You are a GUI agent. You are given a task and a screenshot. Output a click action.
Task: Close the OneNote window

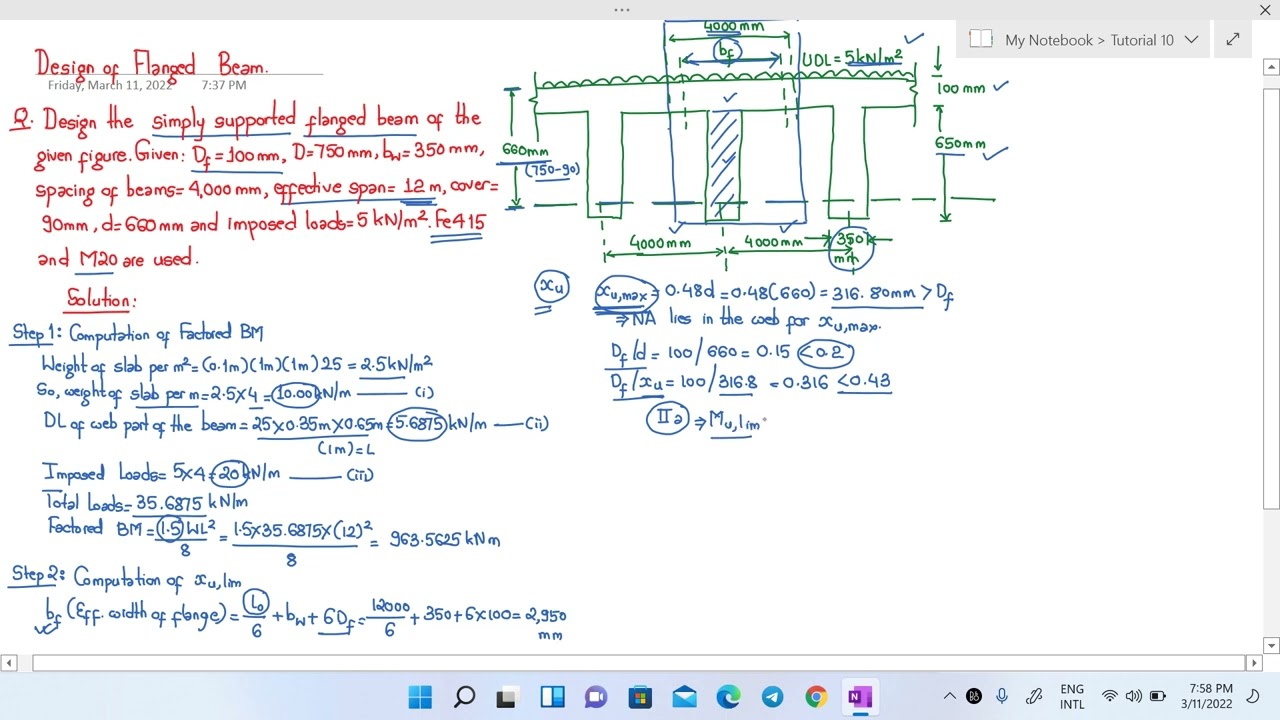click(1265, 10)
